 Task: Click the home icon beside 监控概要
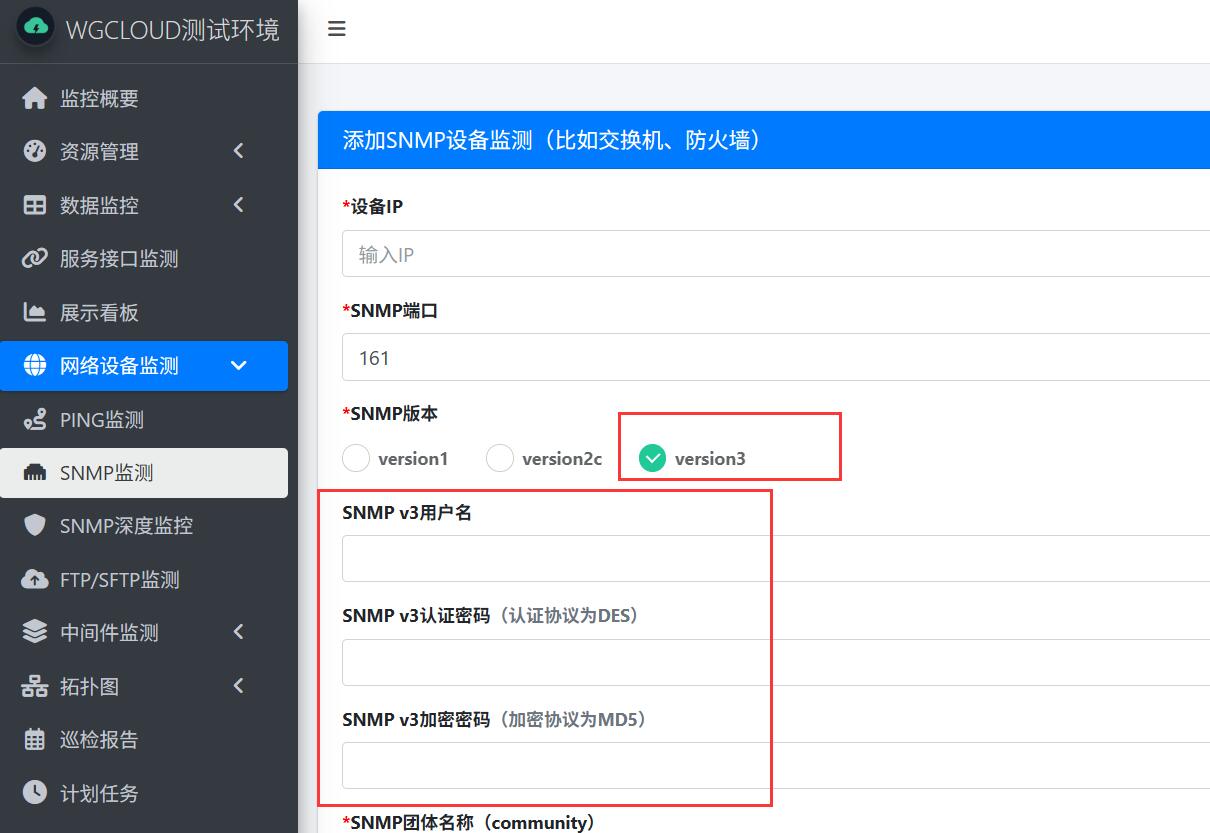(35, 98)
